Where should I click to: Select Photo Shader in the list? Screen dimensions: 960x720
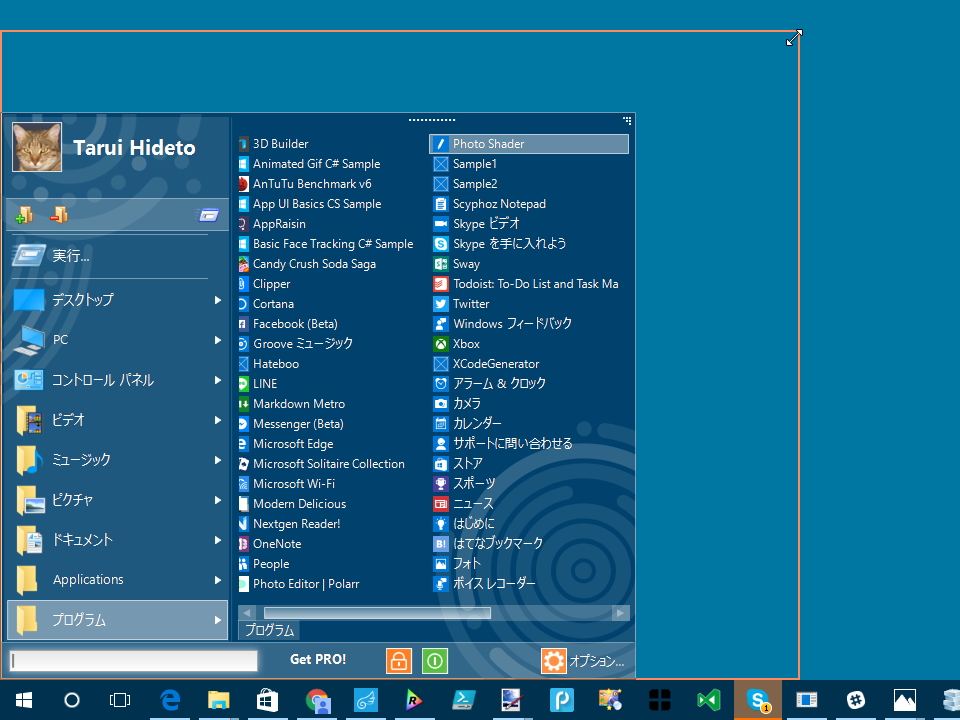529,144
